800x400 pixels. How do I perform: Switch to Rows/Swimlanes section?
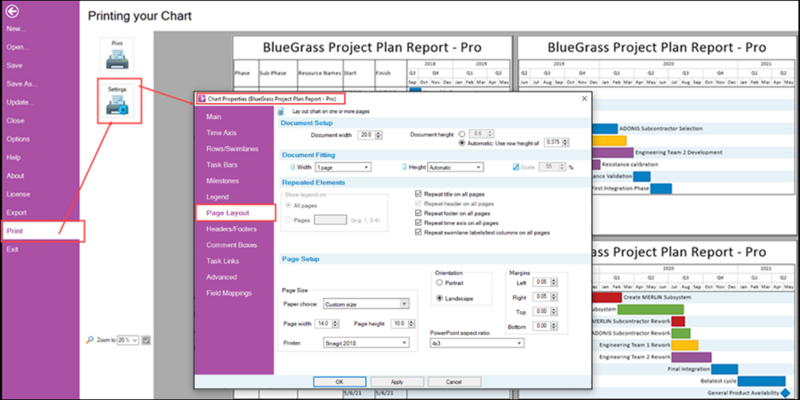click(x=232, y=149)
